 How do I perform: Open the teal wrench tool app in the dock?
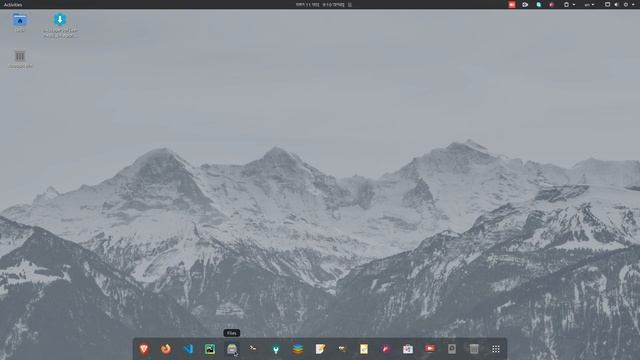tap(276, 349)
